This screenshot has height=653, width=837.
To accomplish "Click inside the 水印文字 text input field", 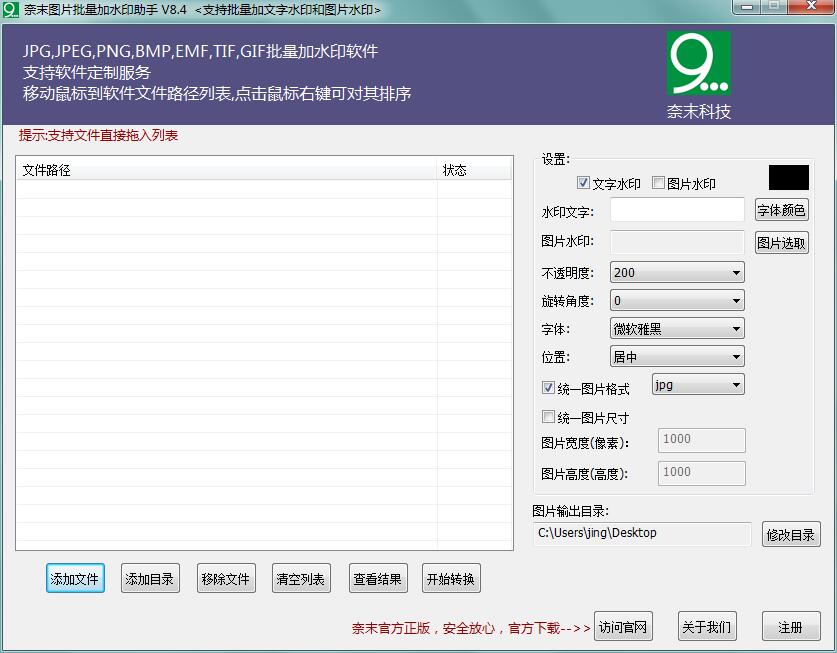I will click(x=676, y=211).
